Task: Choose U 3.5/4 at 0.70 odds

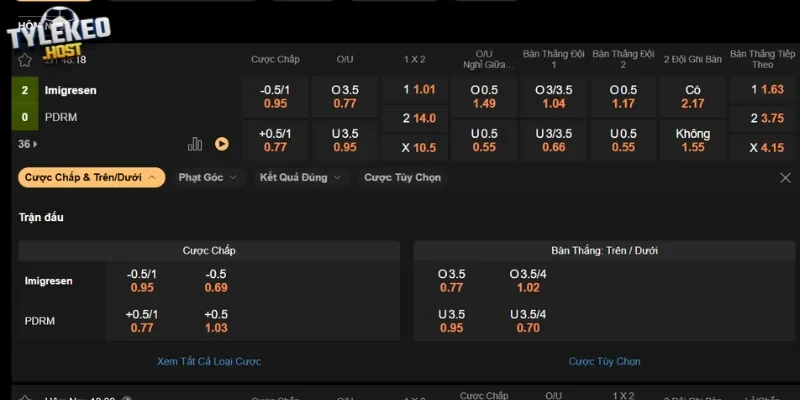Action: tap(528, 320)
